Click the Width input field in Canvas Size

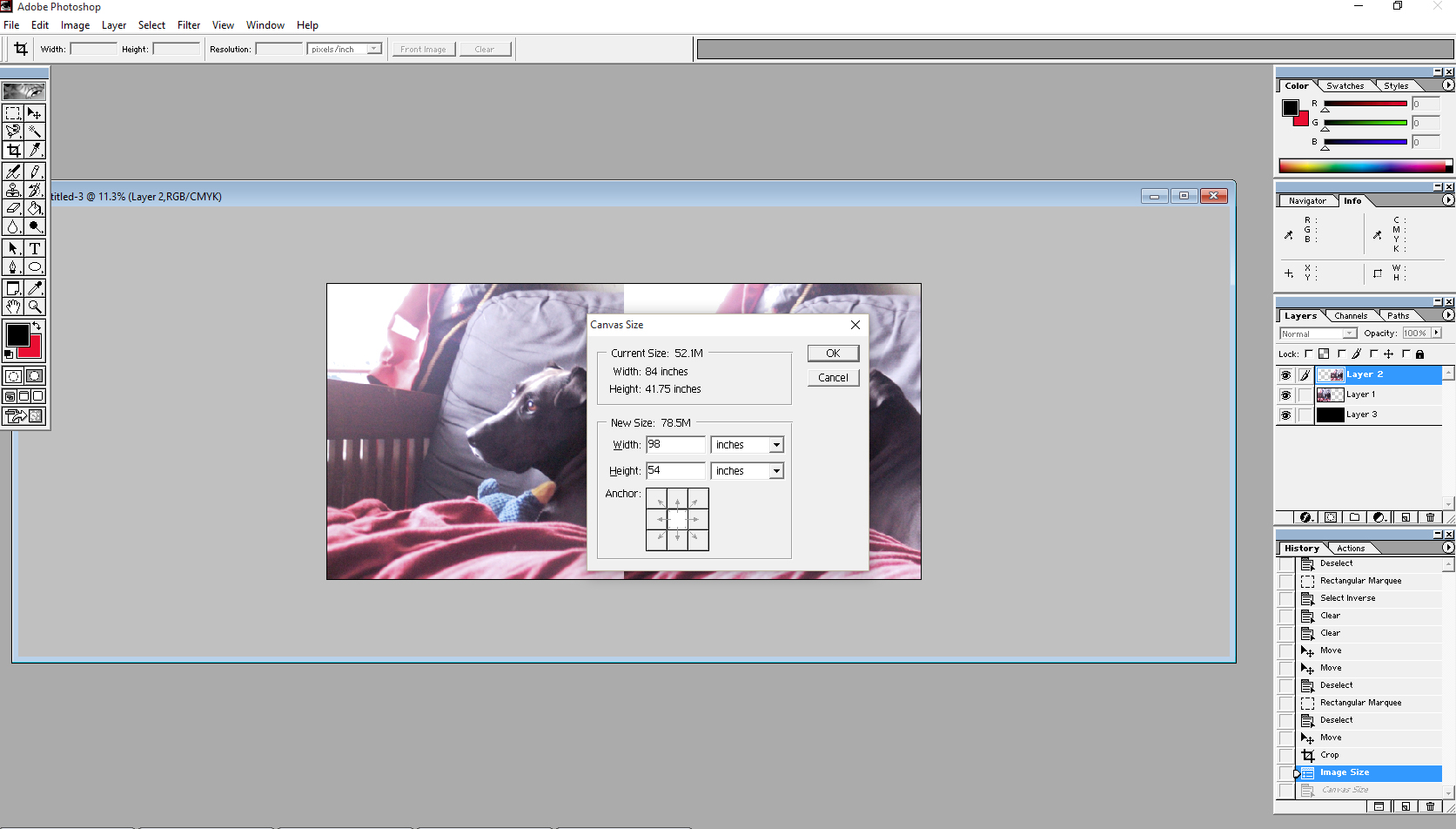tap(675, 445)
